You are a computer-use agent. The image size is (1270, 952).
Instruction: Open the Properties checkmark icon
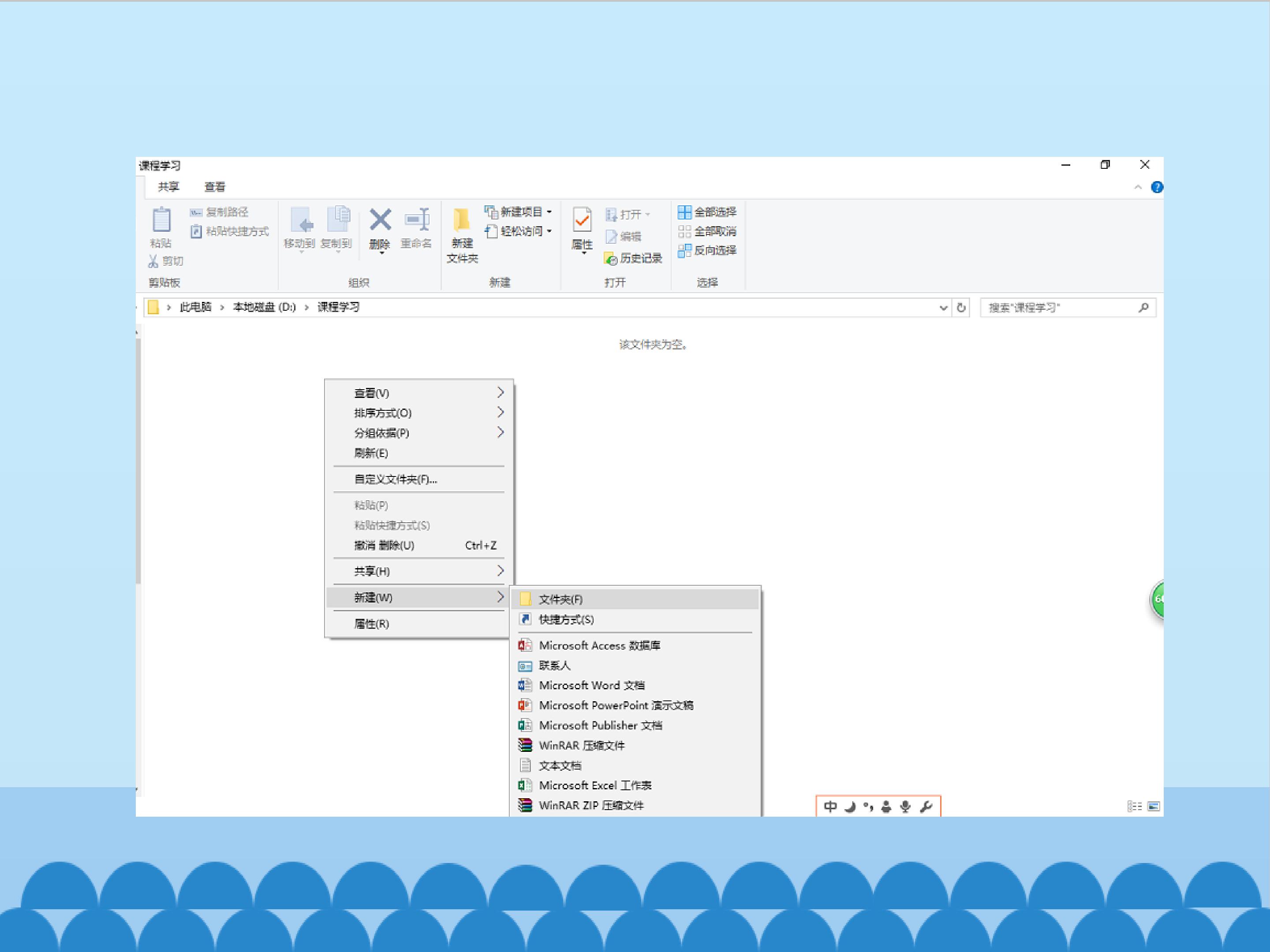582,220
